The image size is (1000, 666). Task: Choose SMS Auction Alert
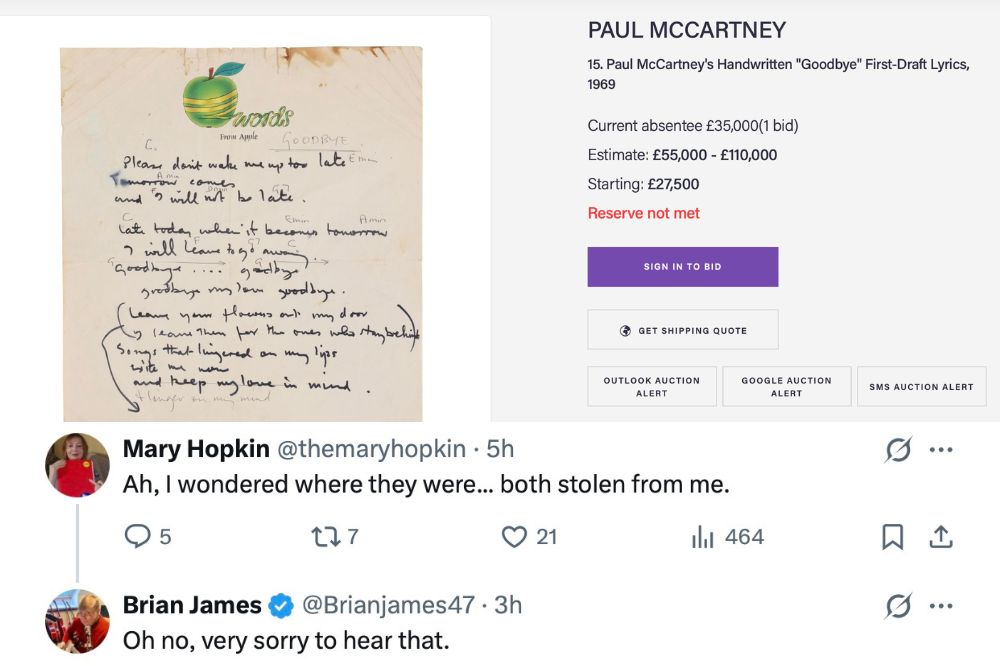click(921, 387)
